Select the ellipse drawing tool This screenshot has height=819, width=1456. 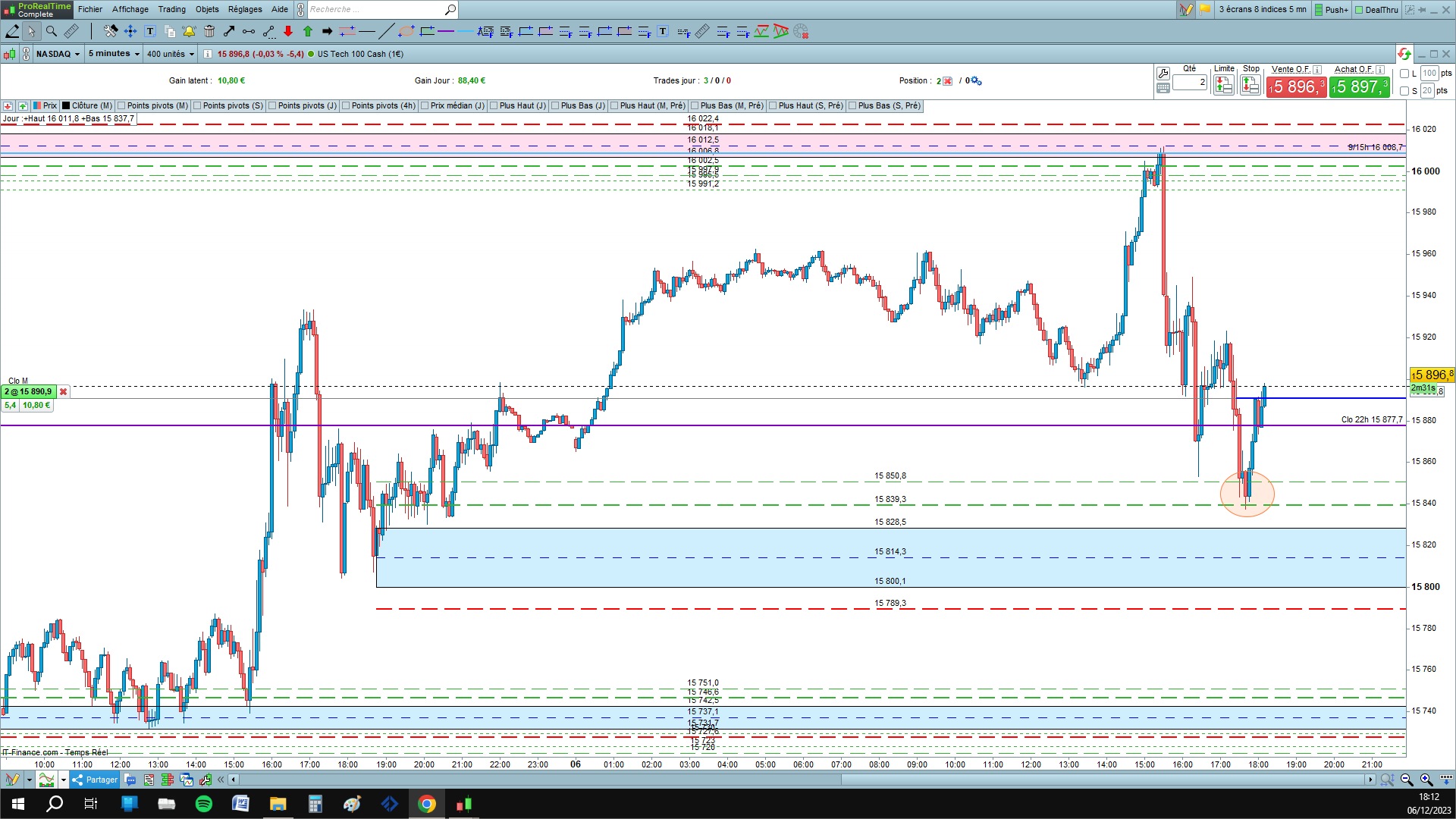point(406,31)
